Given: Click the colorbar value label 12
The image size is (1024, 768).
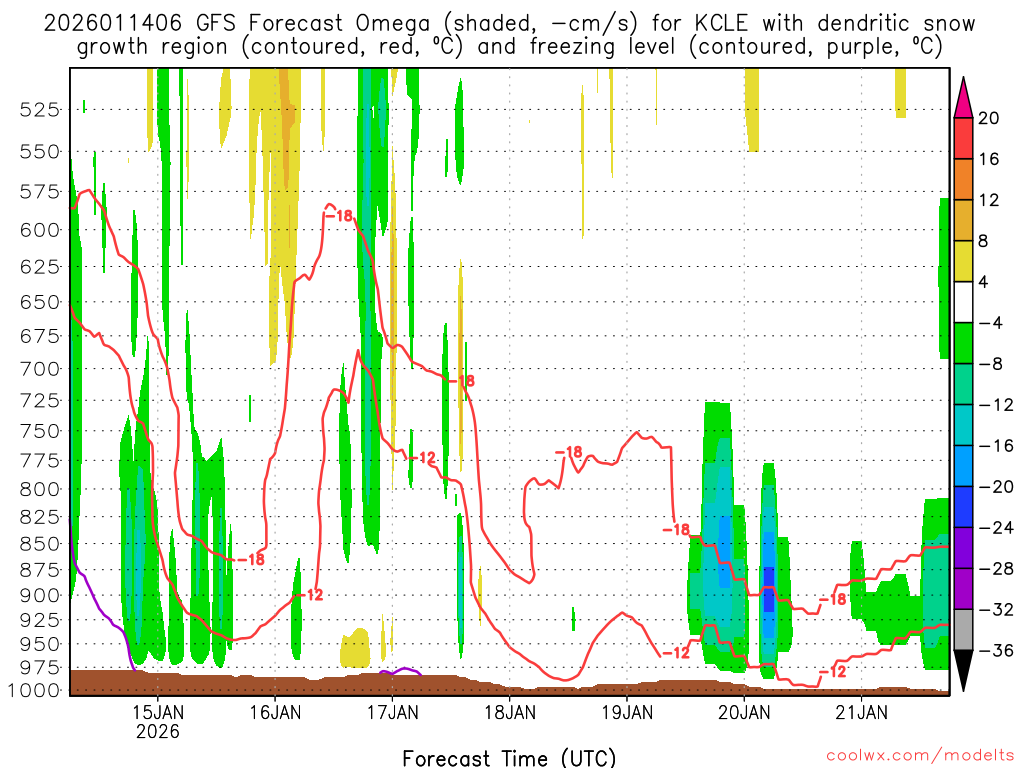Looking at the screenshot, I should tap(989, 200).
